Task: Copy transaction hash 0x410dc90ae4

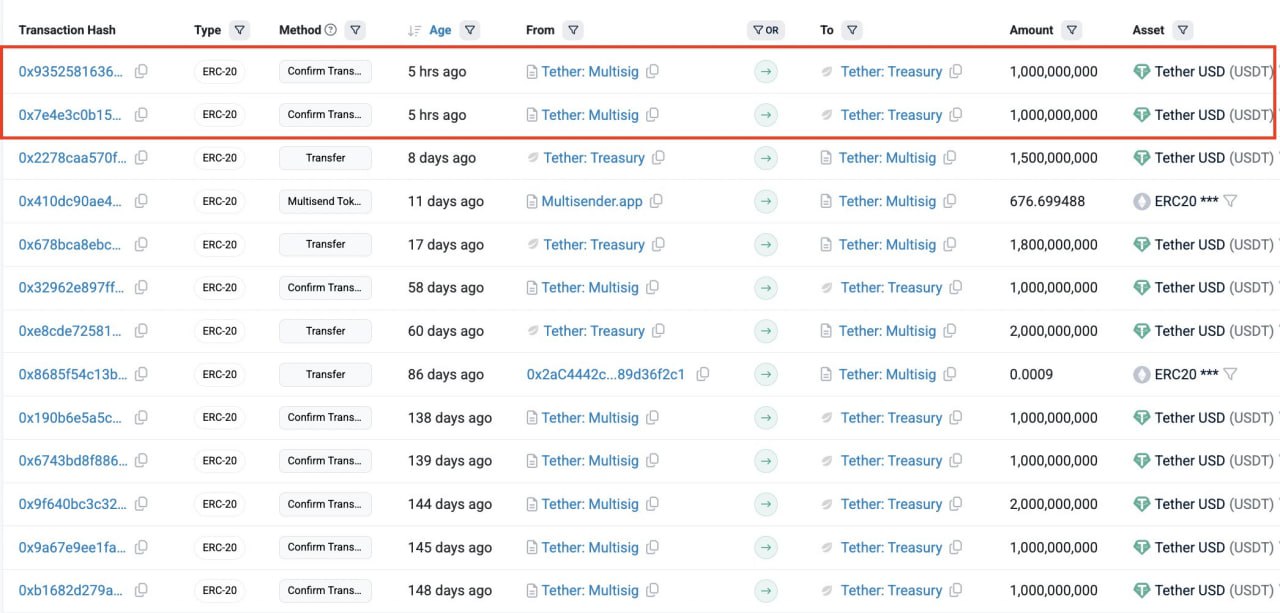Action: click(141, 201)
